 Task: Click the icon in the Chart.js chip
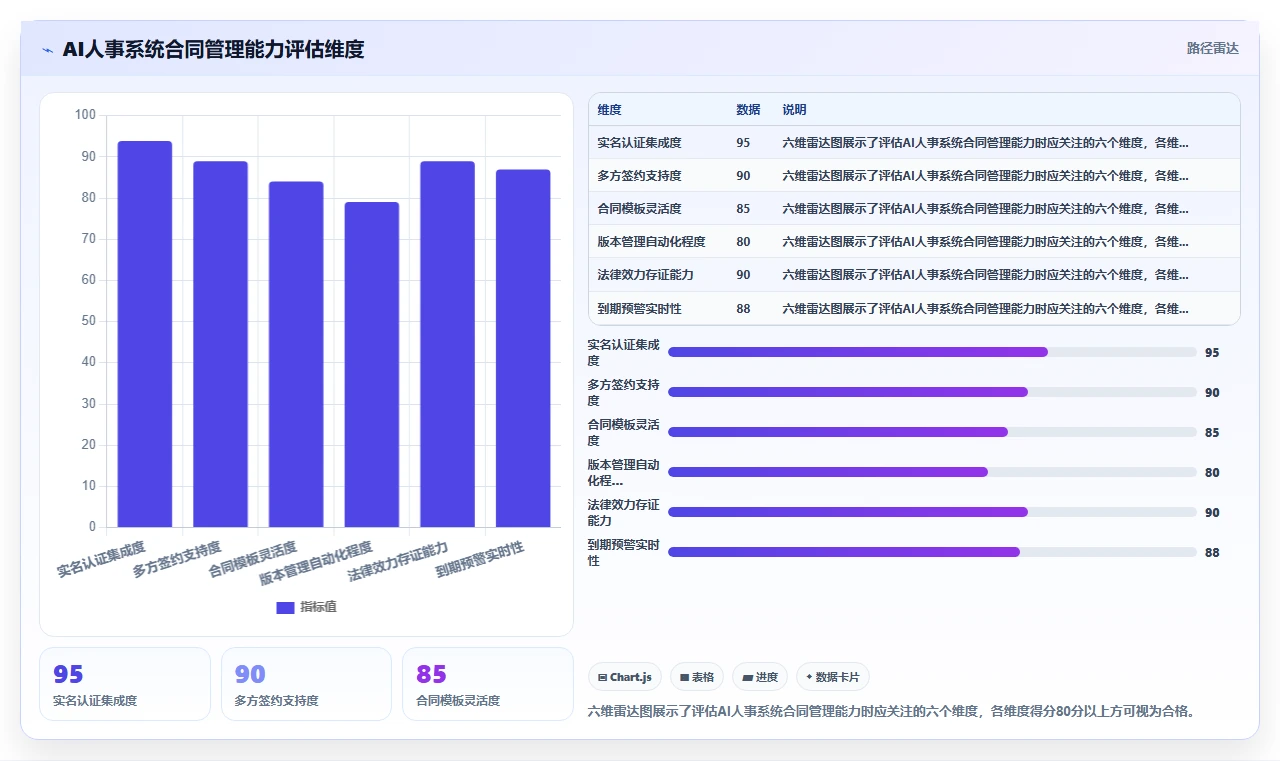[x=602, y=678]
